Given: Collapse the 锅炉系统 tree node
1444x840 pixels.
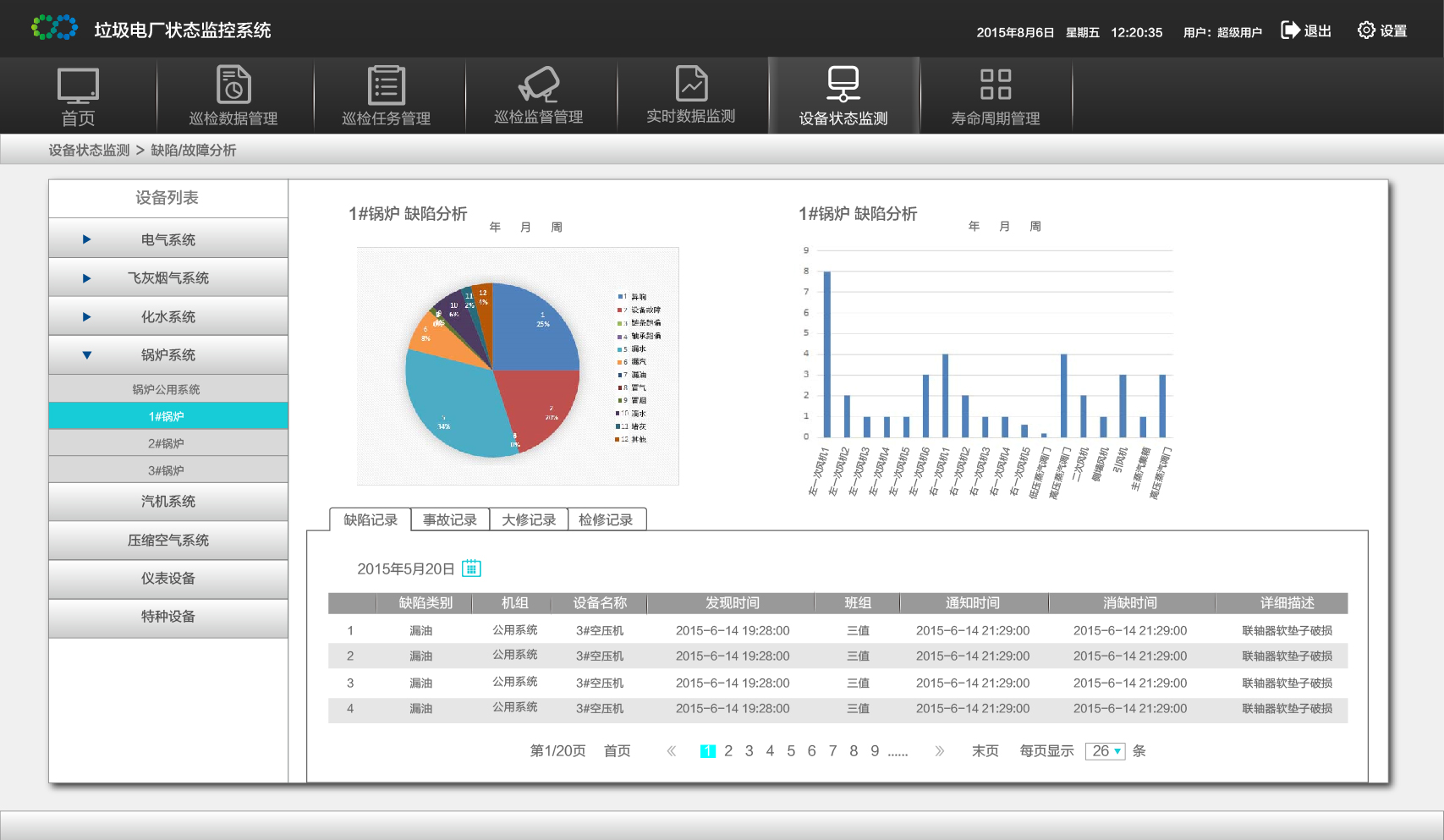Looking at the screenshot, I should tap(86, 355).
